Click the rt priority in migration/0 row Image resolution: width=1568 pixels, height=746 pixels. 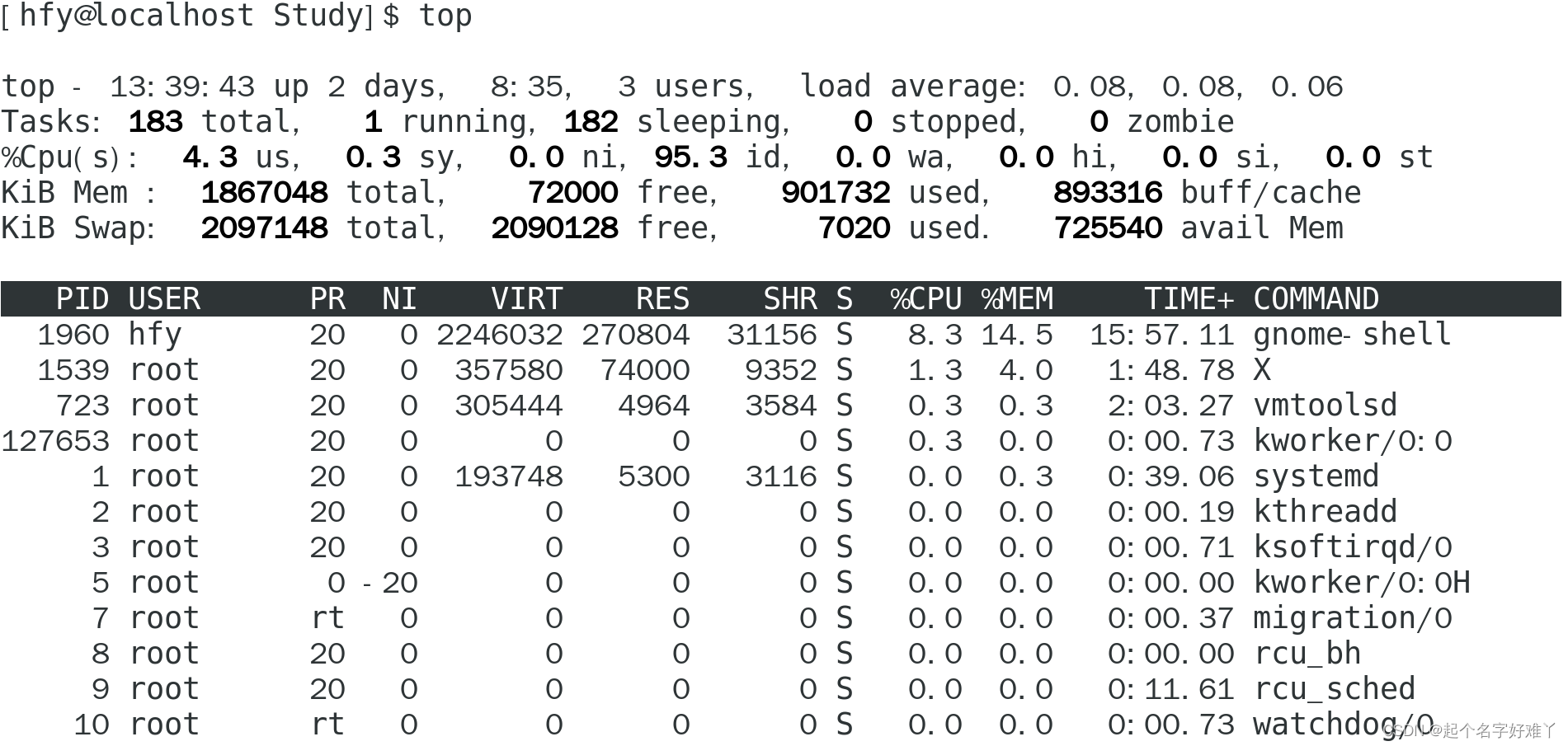(x=327, y=618)
